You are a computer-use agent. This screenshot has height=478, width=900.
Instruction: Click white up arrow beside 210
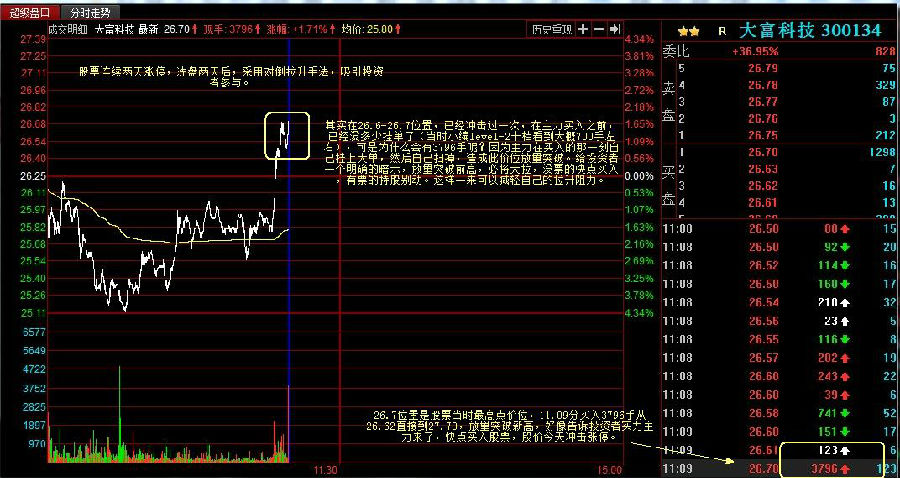[844, 302]
